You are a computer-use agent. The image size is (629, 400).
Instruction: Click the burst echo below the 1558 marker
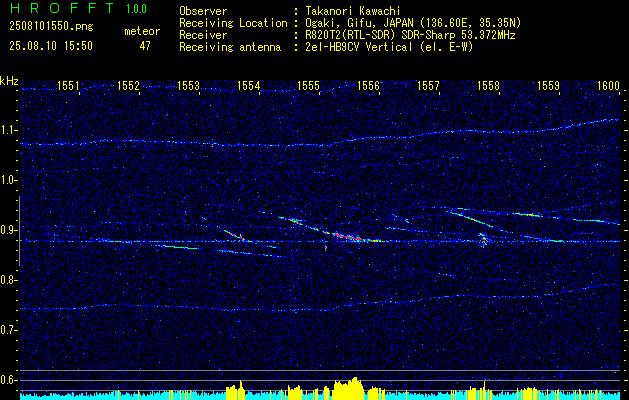click(483, 240)
